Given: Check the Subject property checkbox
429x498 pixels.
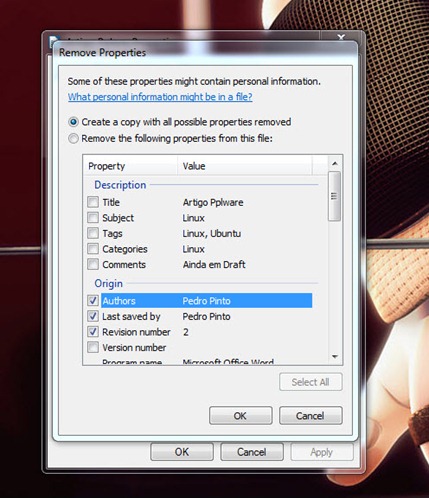Looking at the screenshot, I should click(93, 218).
